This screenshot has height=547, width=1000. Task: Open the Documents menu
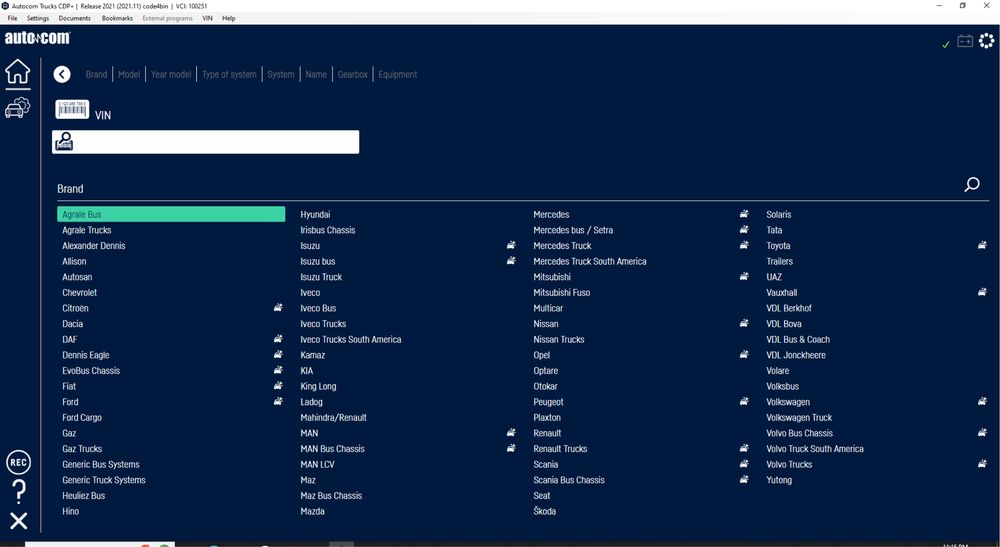pyautogui.click(x=75, y=18)
